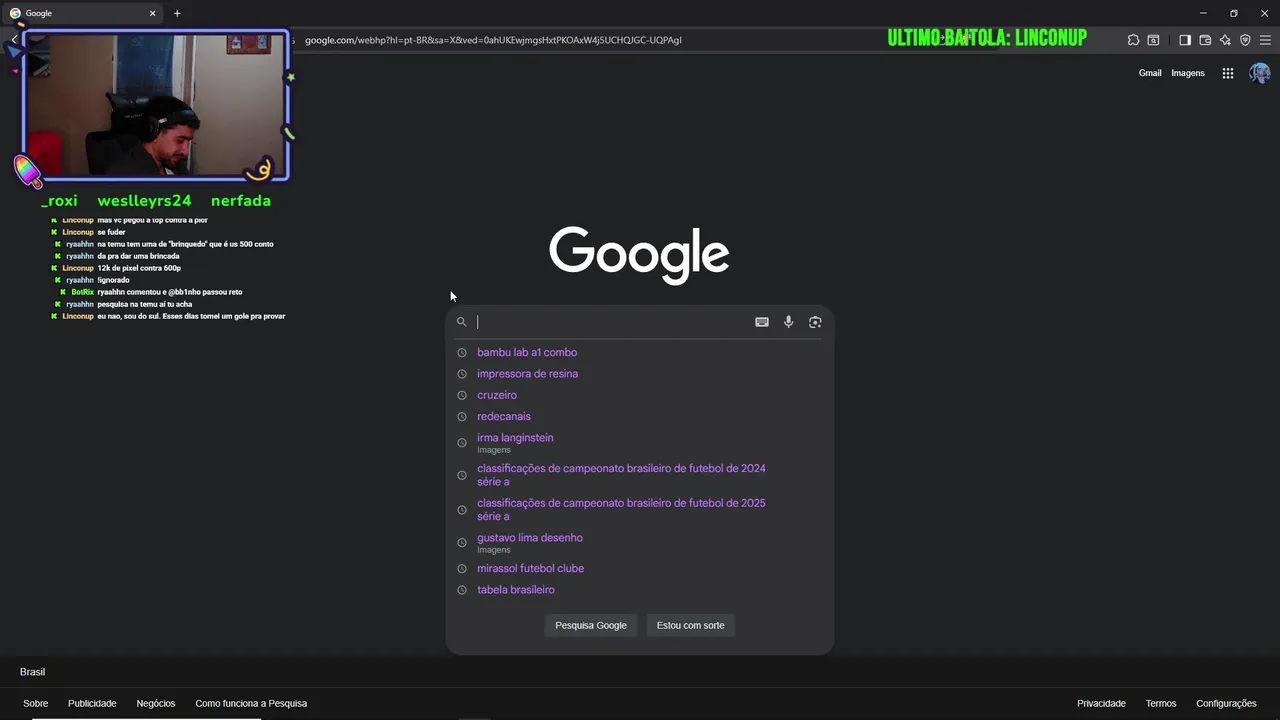The image size is (1280, 720).
Task: Click the streamer webcam overlay
Action: 155,107
